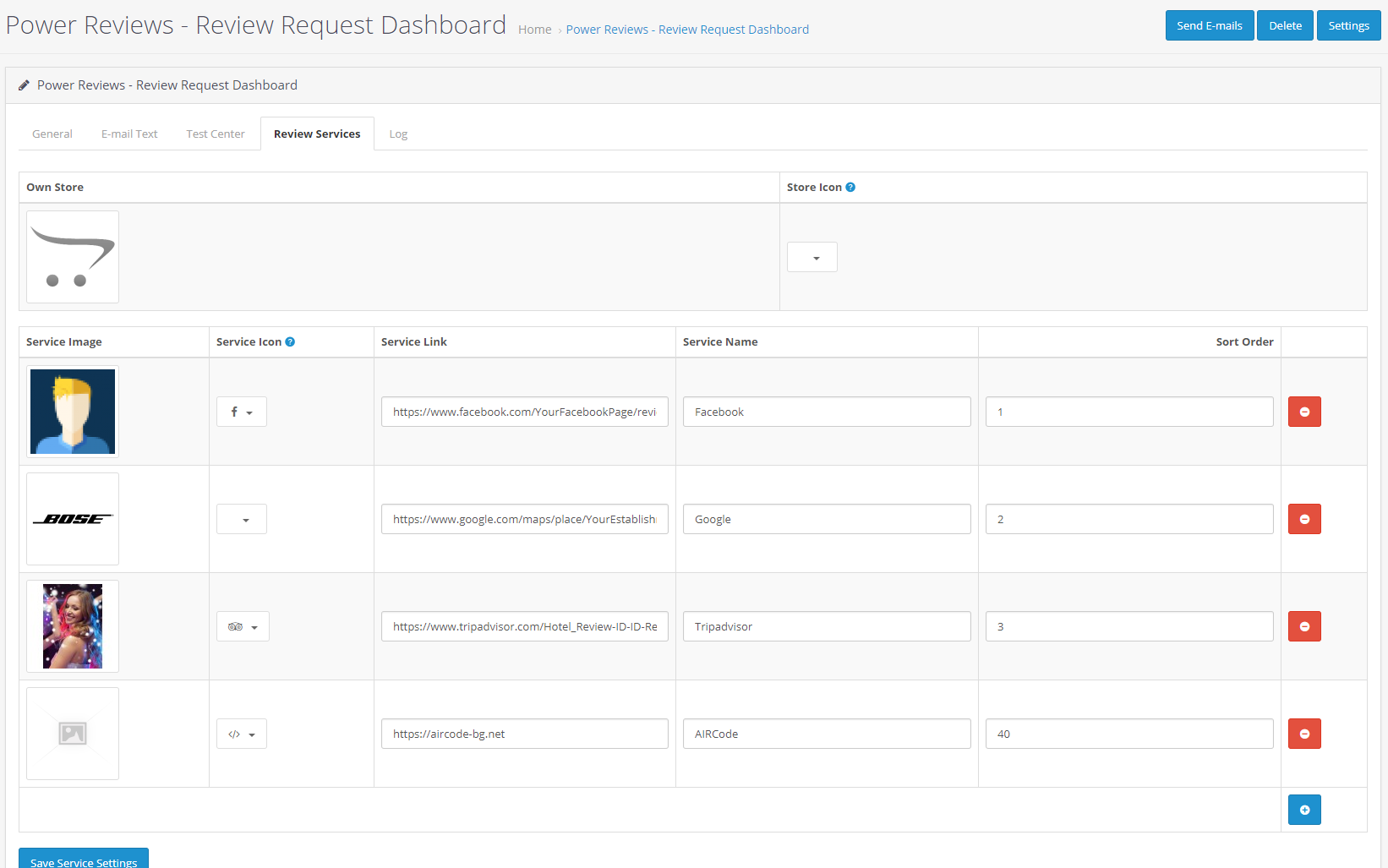Image resolution: width=1388 pixels, height=868 pixels.
Task: Select the AIRCode placeholder image
Action: pyautogui.click(x=73, y=734)
